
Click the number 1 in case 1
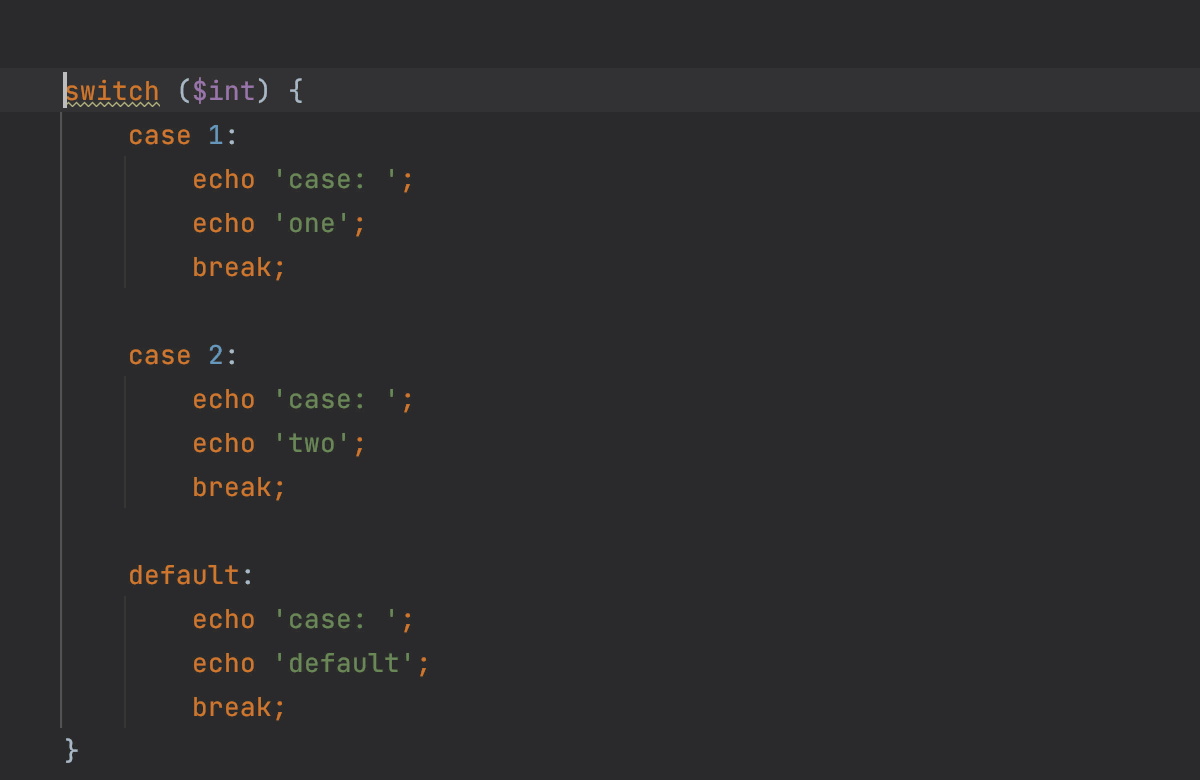(216, 136)
